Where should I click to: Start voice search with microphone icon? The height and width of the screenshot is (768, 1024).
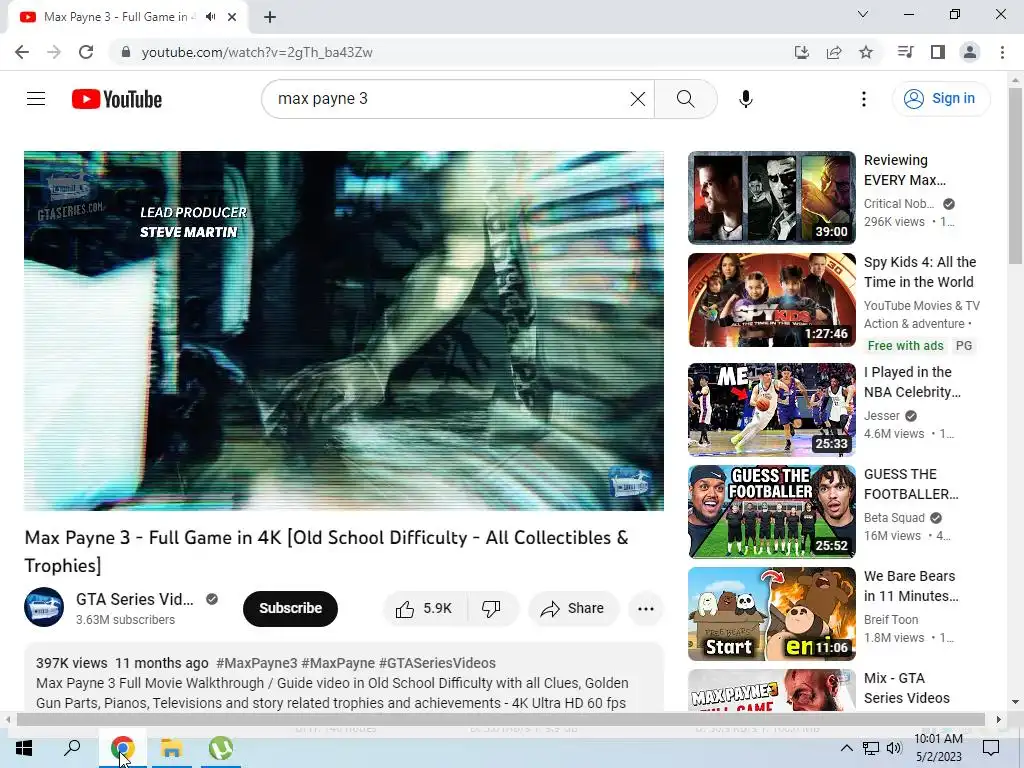[x=746, y=99]
